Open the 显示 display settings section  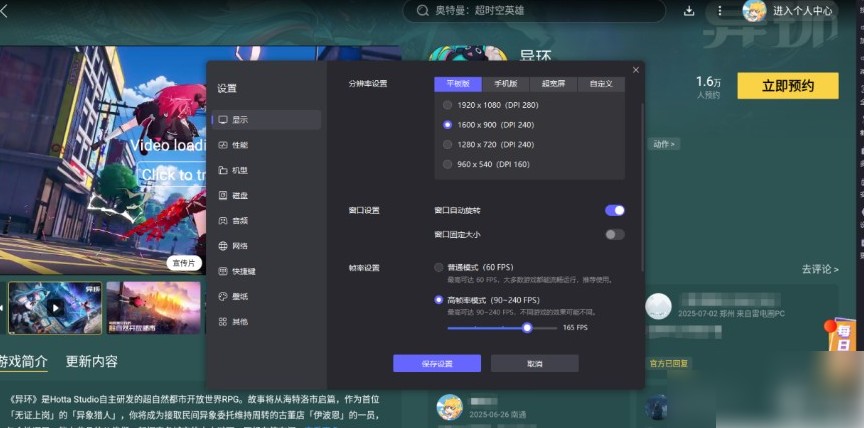tap(266, 120)
